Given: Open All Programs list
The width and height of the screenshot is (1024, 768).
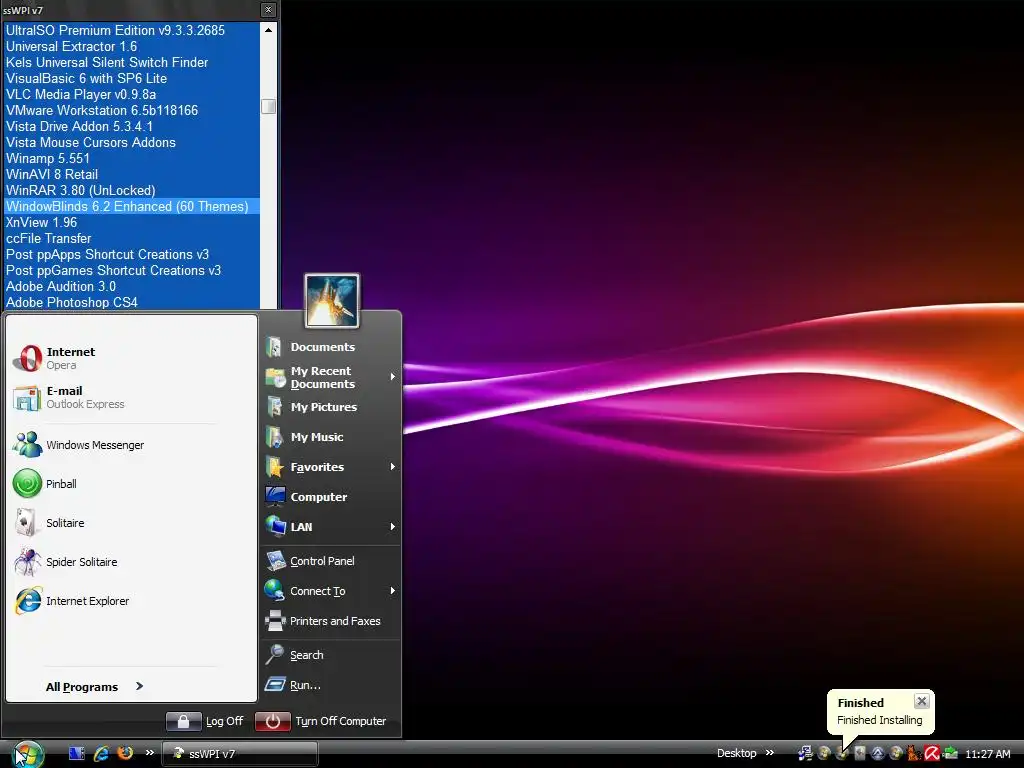Looking at the screenshot, I should click(95, 686).
